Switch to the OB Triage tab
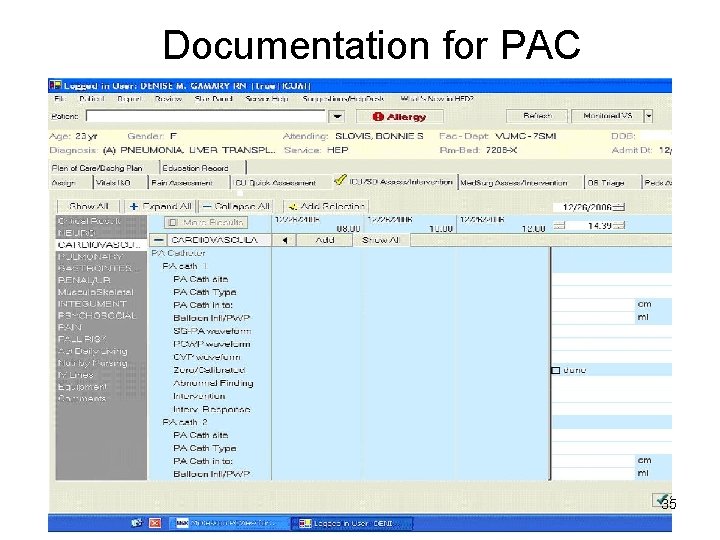Screen dimensions: 720x540 coord(611,183)
